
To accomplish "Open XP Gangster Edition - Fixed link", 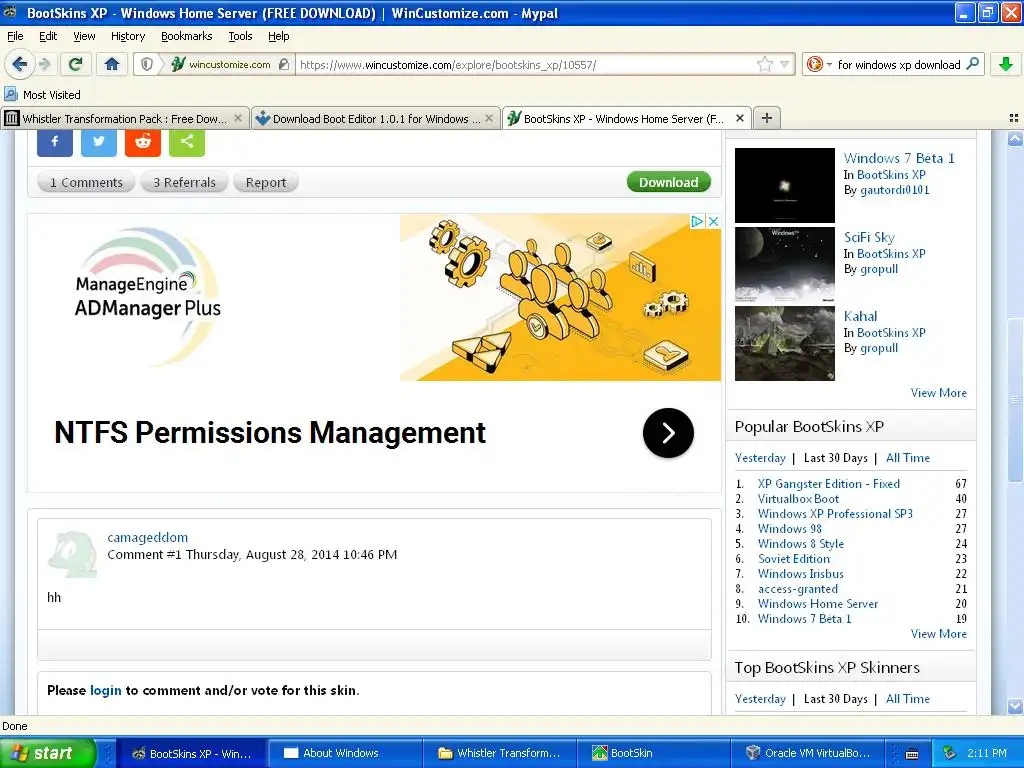I will point(829,484).
